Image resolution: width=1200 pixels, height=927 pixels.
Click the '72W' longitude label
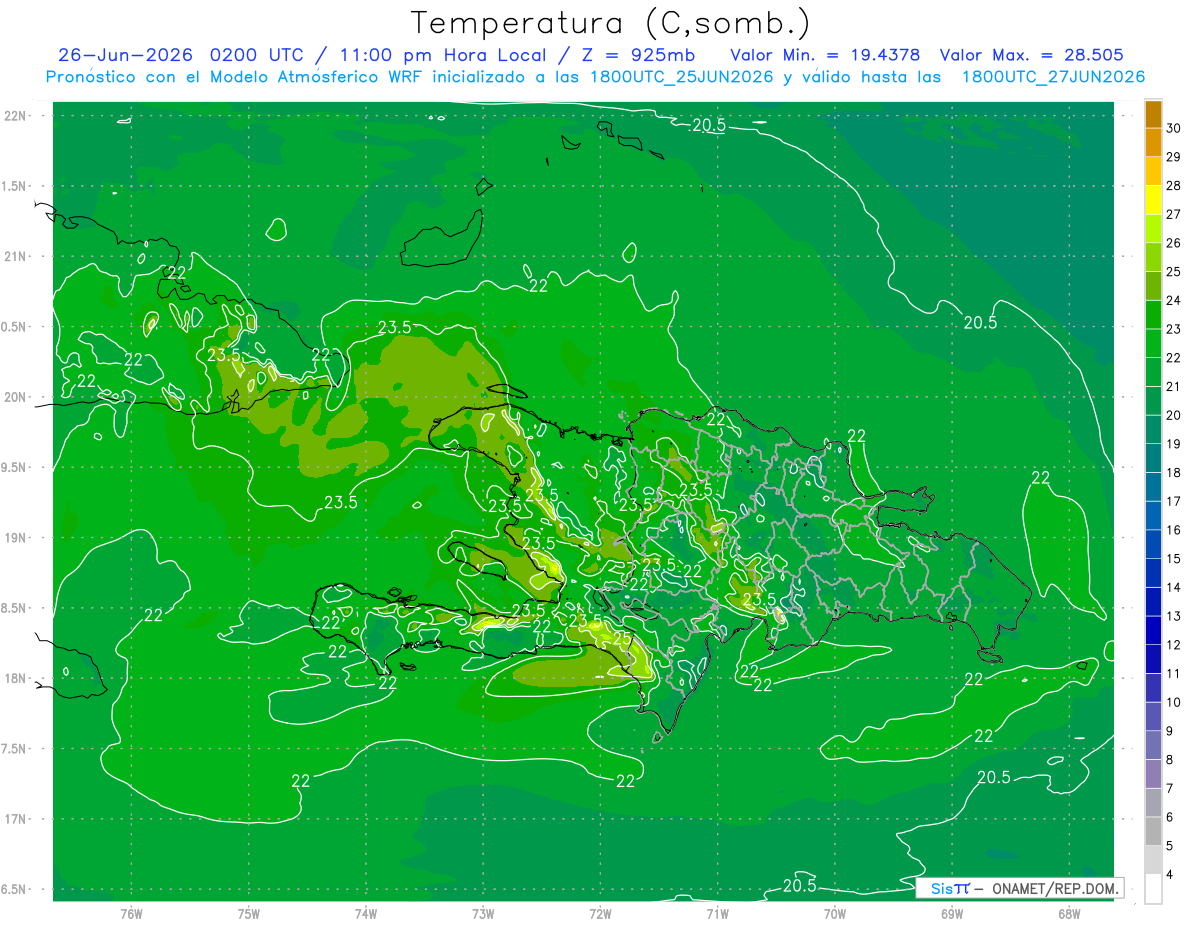(x=600, y=913)
